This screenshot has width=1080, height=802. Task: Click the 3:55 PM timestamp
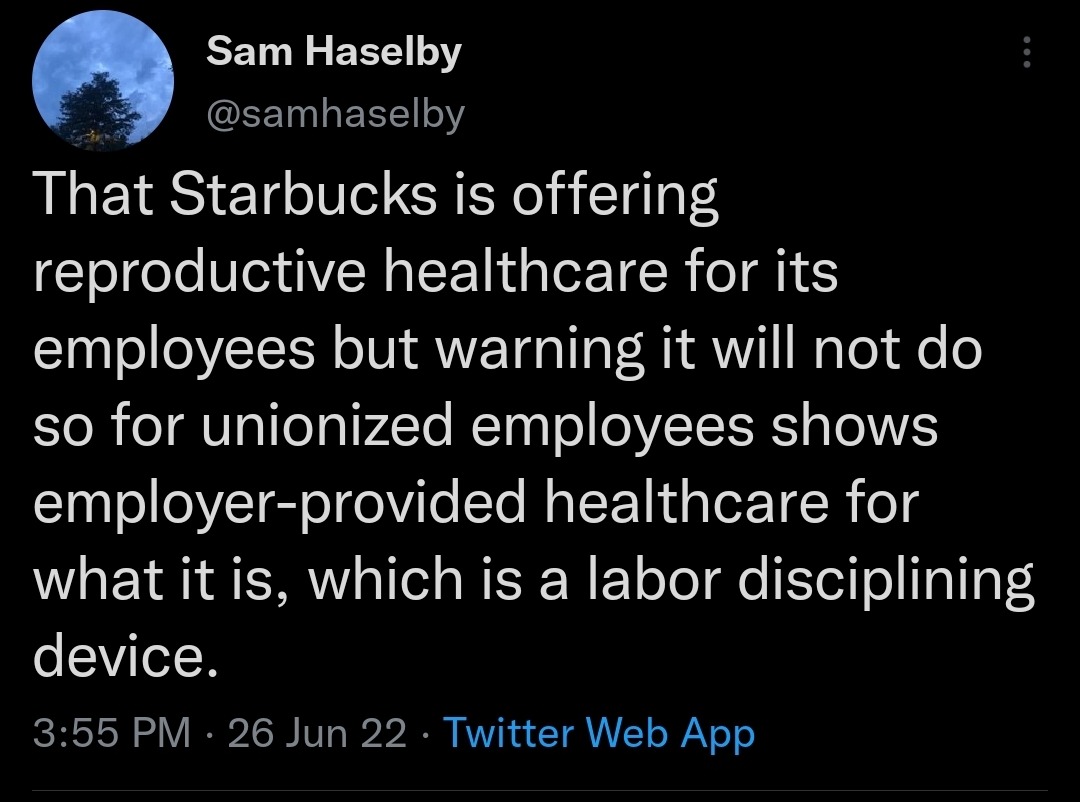(111, 735)
